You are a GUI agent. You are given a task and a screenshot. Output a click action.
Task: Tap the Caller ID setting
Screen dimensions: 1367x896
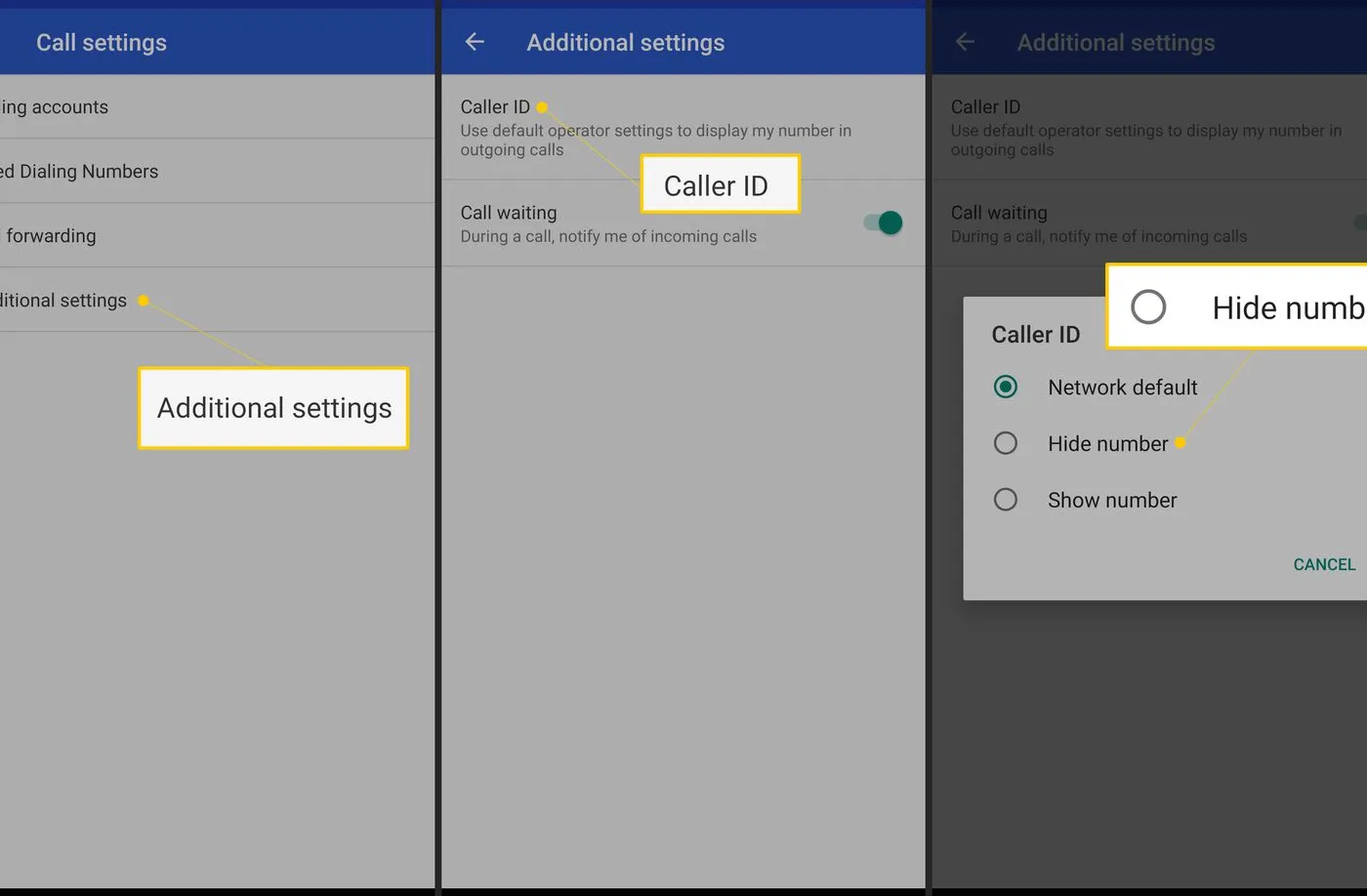click(x=496, y=106)
